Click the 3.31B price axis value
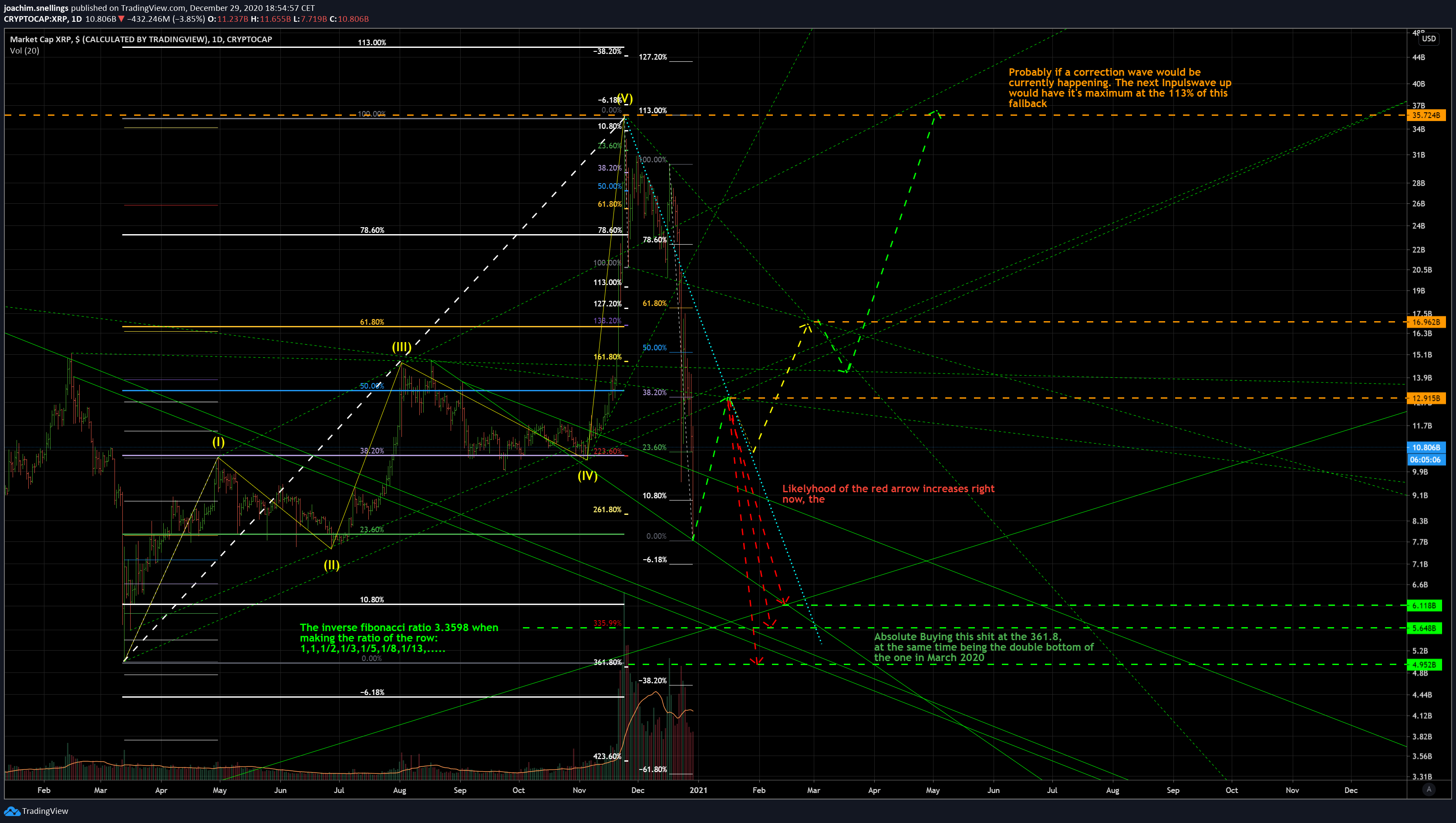The image size is (1456, 823). tap(1422, 777)
